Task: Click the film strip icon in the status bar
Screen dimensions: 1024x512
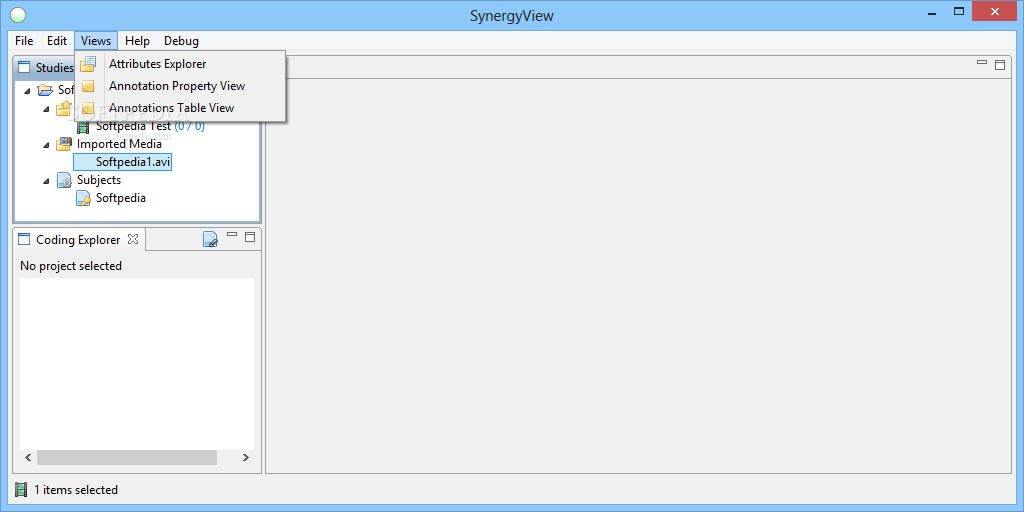Action: pyautogui.click(x=21, y=490)
